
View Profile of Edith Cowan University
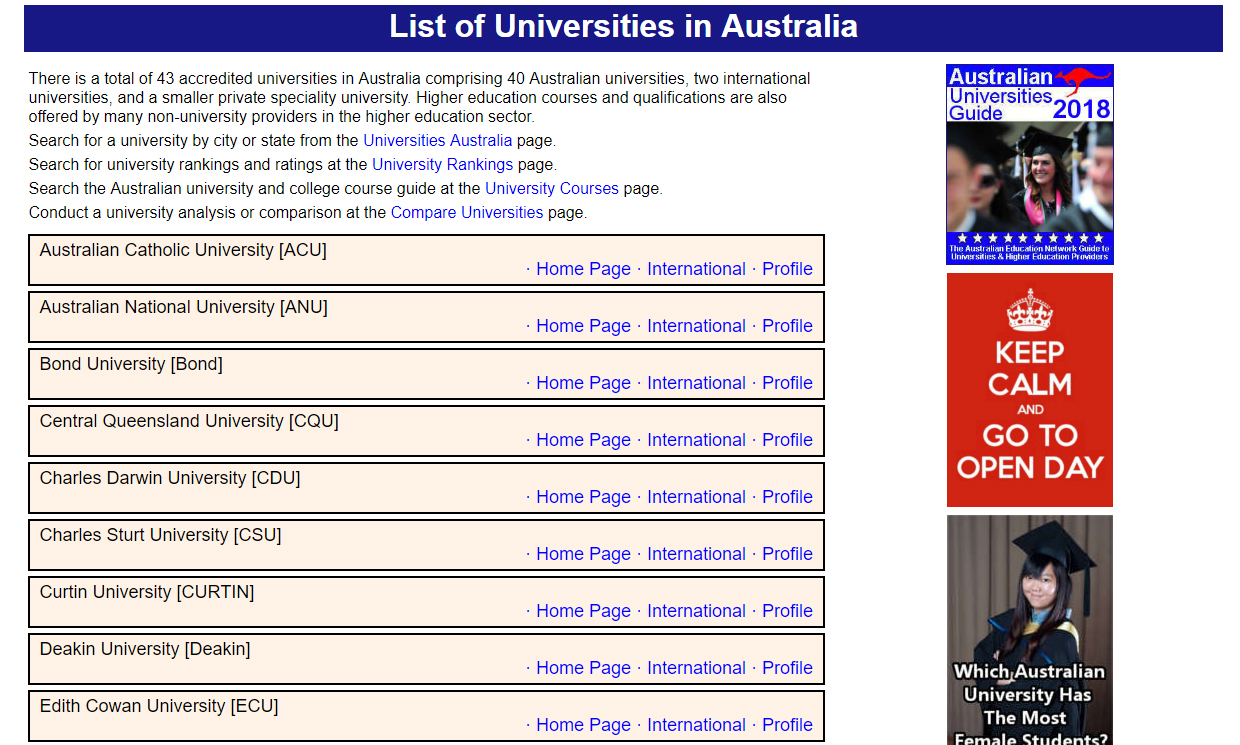[787, 725]
